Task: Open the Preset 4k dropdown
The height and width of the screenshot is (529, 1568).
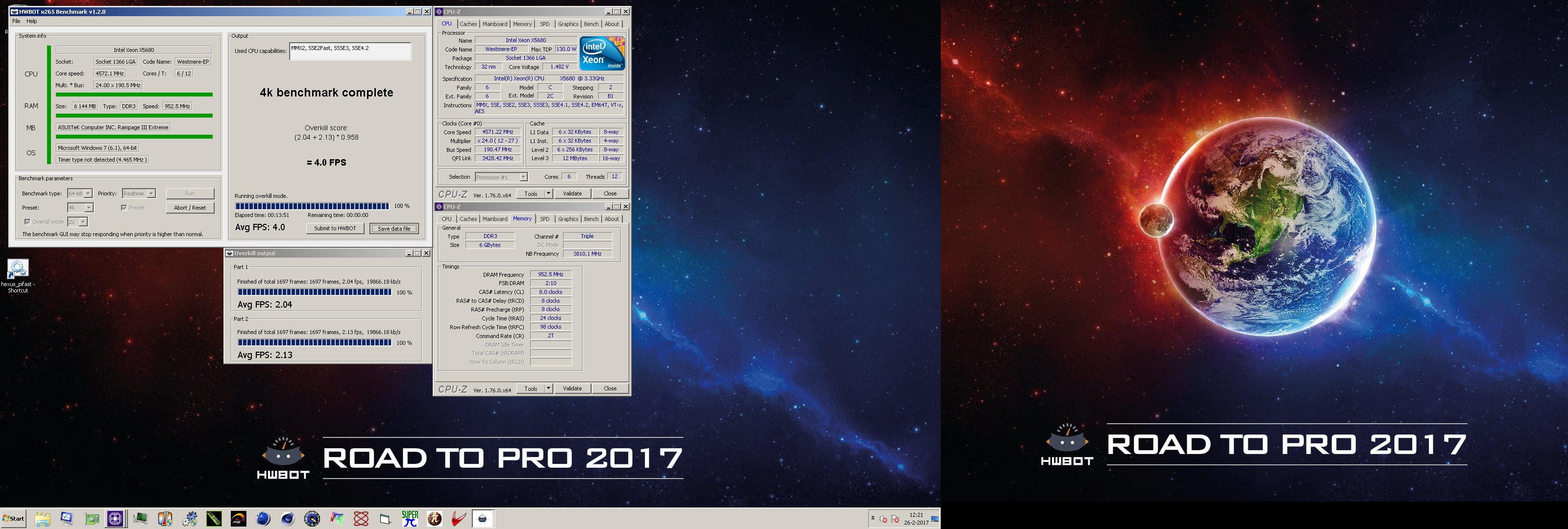Action: [80, 208]
